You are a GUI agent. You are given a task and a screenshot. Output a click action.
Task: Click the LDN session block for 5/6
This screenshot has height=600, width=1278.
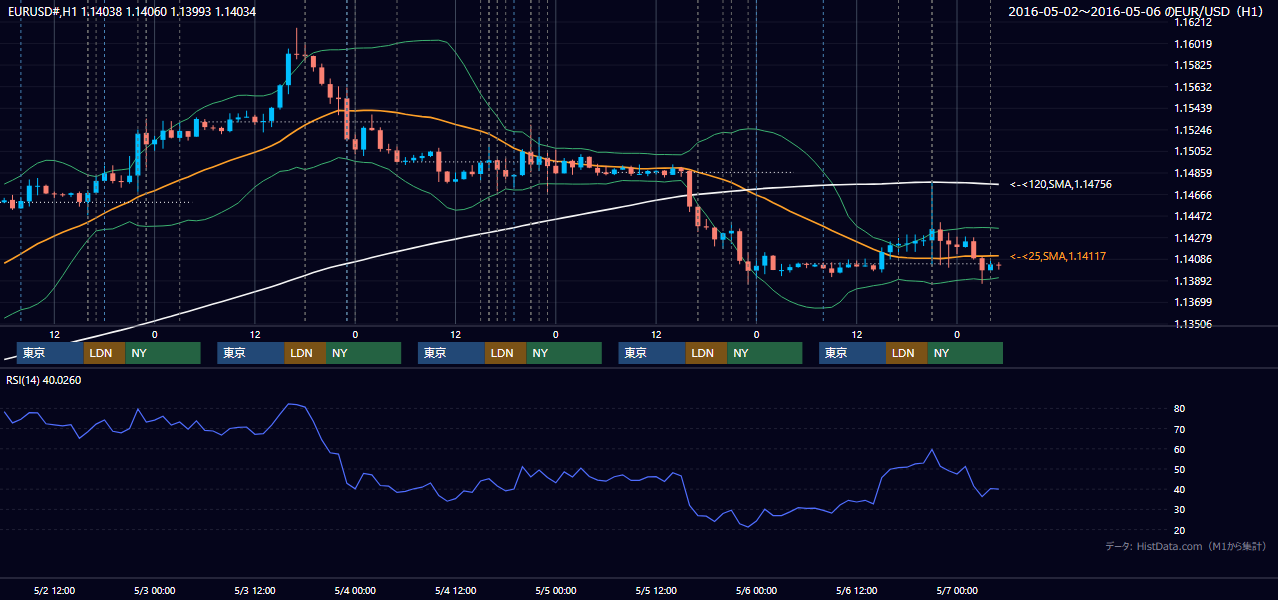tap(906, 353)
